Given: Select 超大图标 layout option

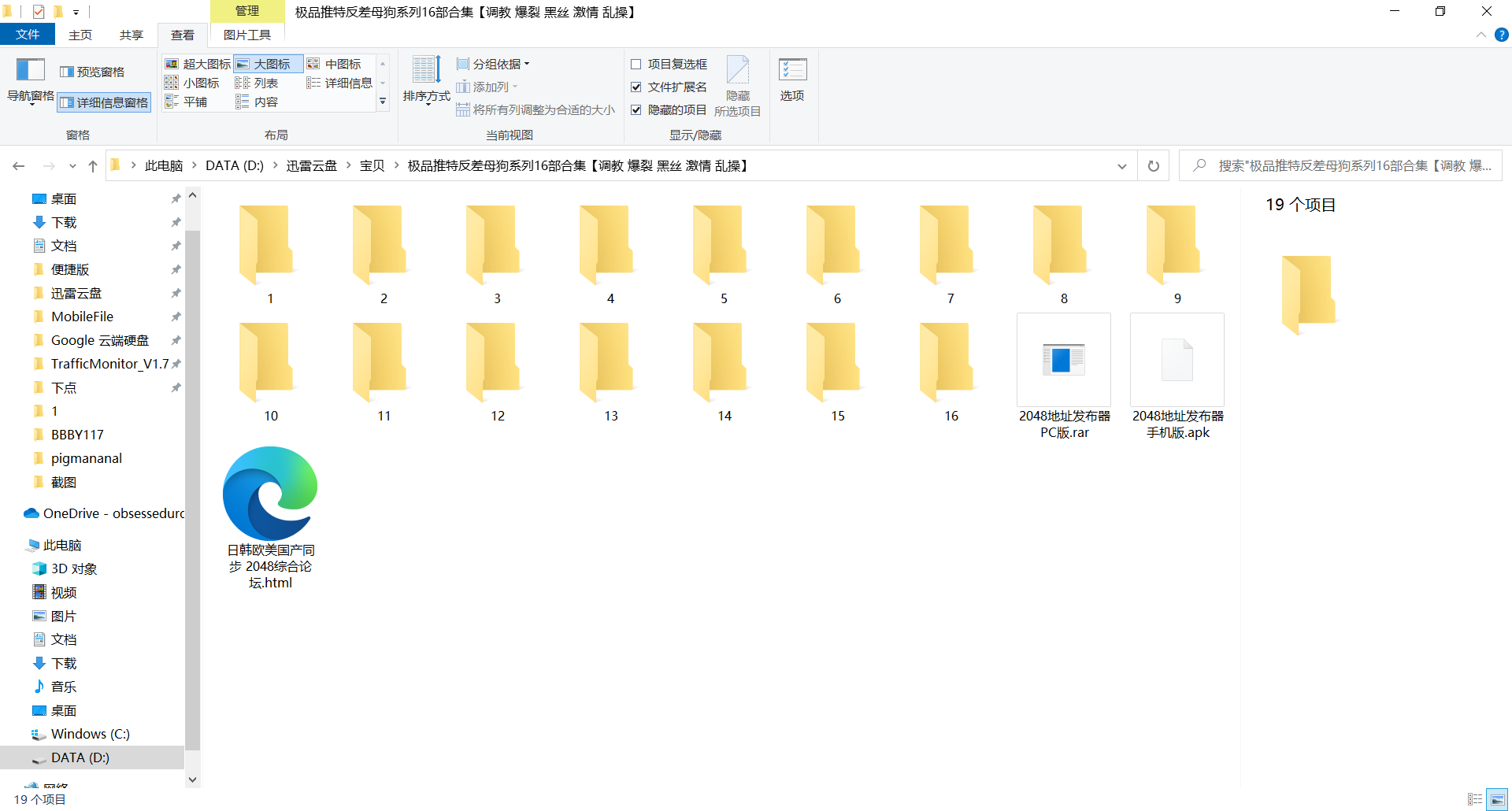Looking at the screenshot, I should coord(198,64).
